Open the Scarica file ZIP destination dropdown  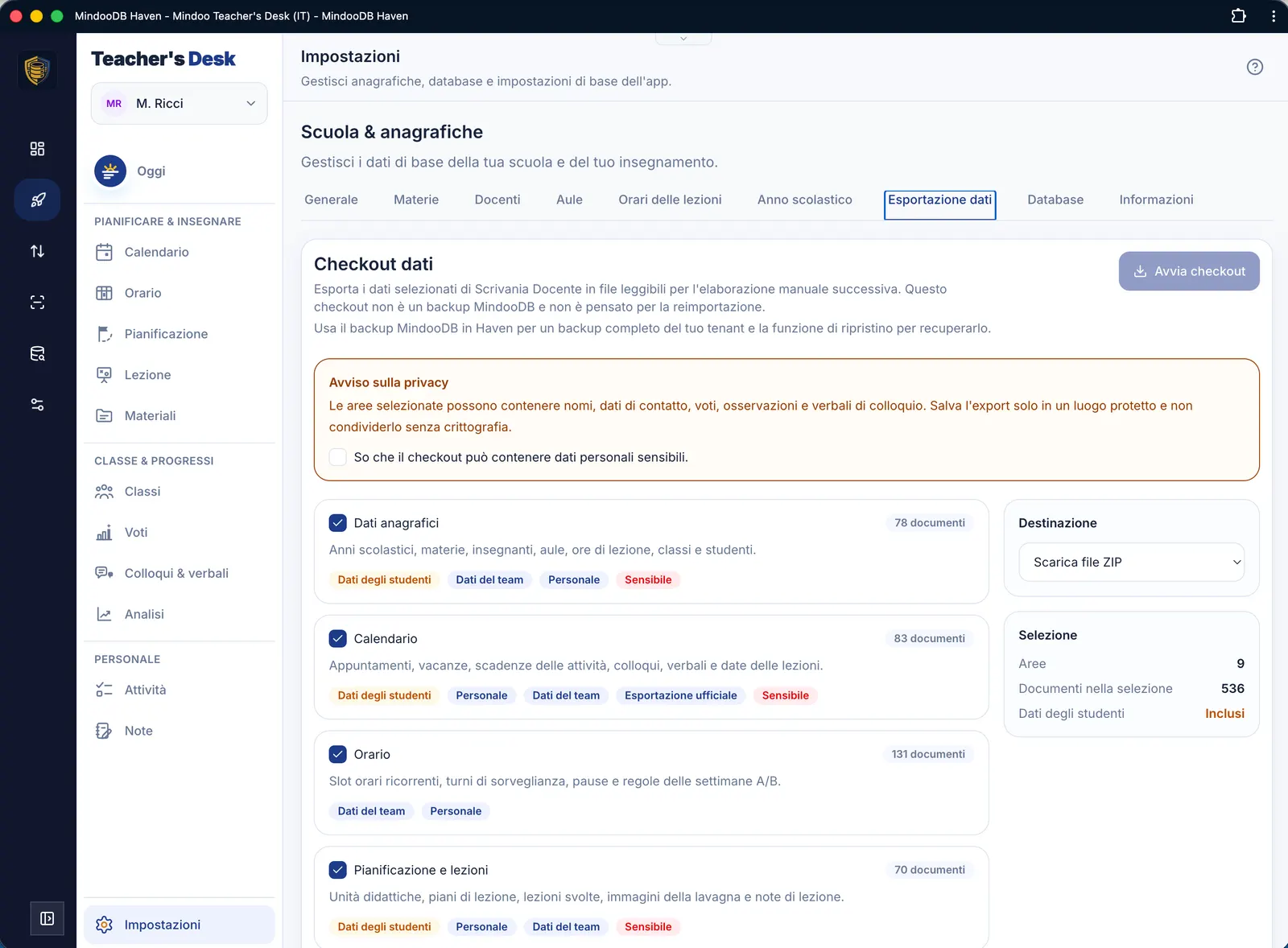[1131, 562]
